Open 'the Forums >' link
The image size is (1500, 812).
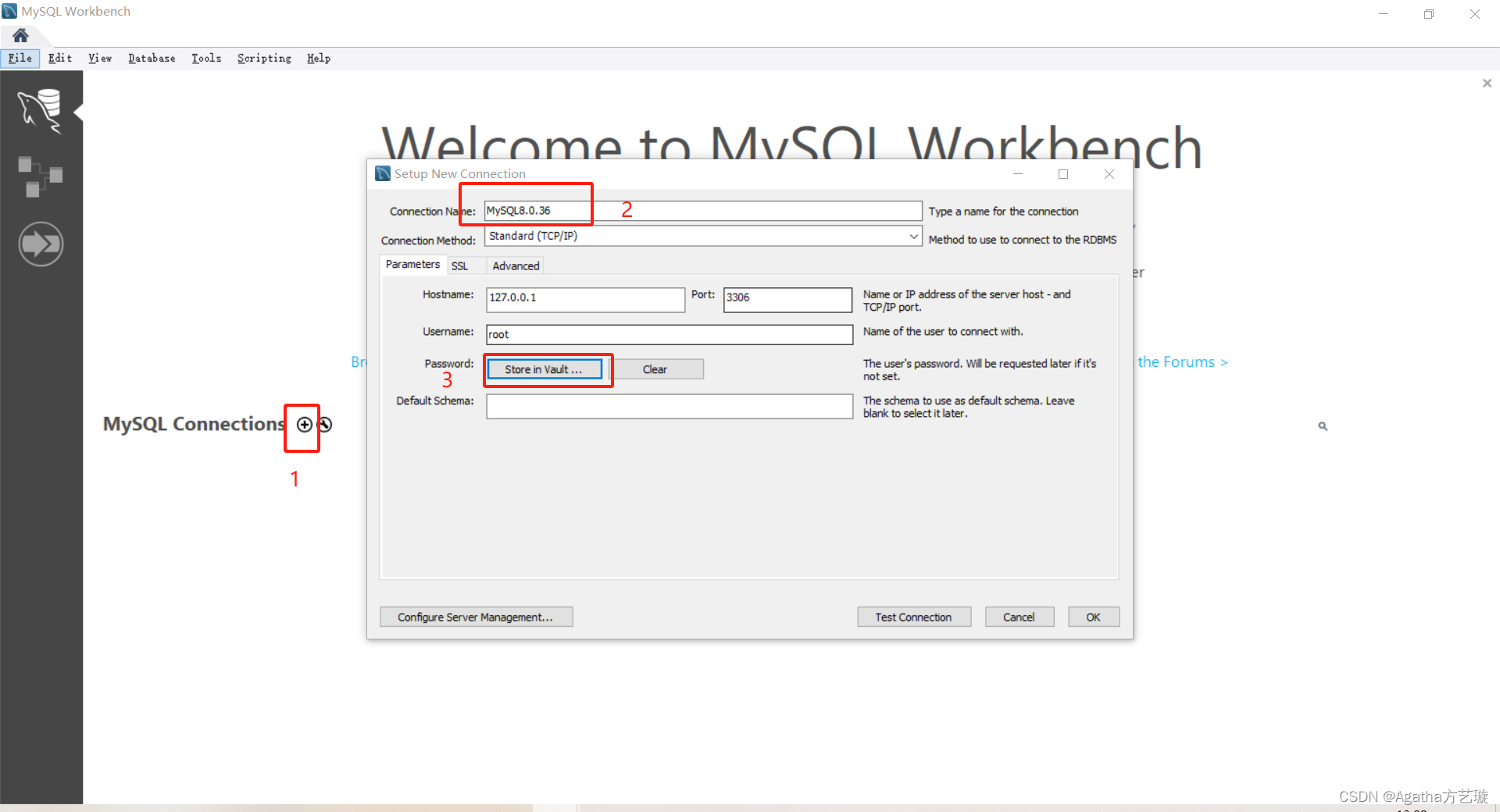[x=1183, y=362]
